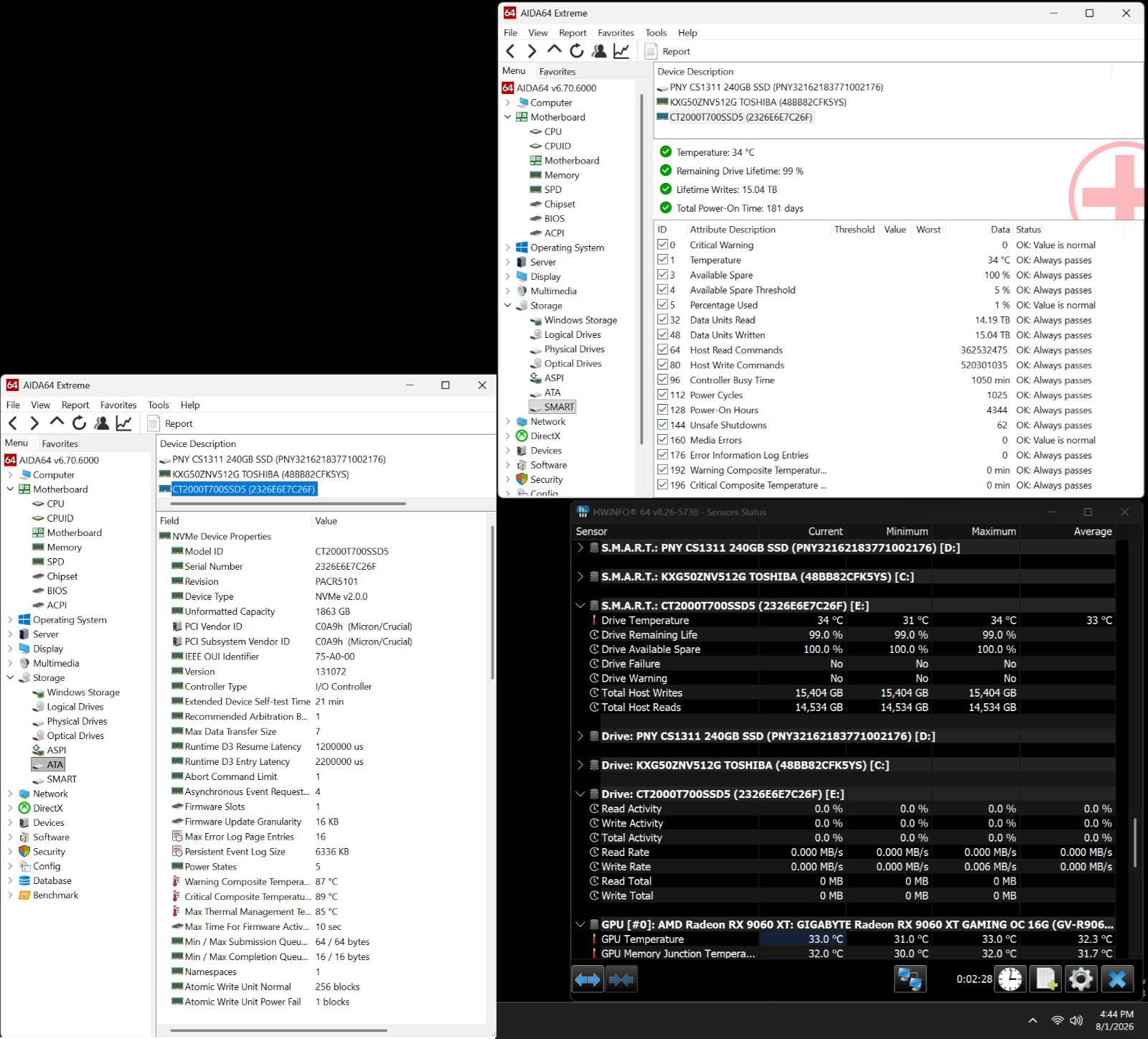Viewport: 1148px width, 1039px height.
Task: Click Refresh icon in upper AIDA64 toolbar
Action: [x=577, y=51]
